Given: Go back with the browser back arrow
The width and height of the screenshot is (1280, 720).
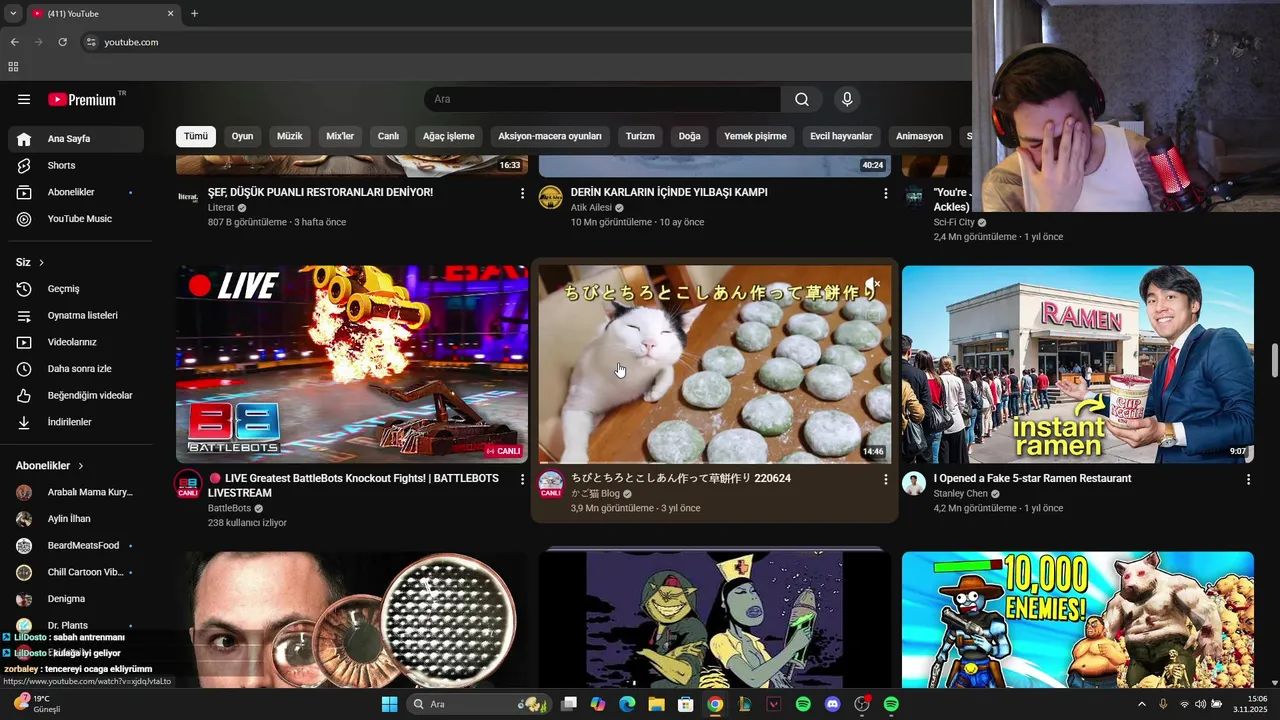Looking at the screenshot, I should tap(14, 42).
